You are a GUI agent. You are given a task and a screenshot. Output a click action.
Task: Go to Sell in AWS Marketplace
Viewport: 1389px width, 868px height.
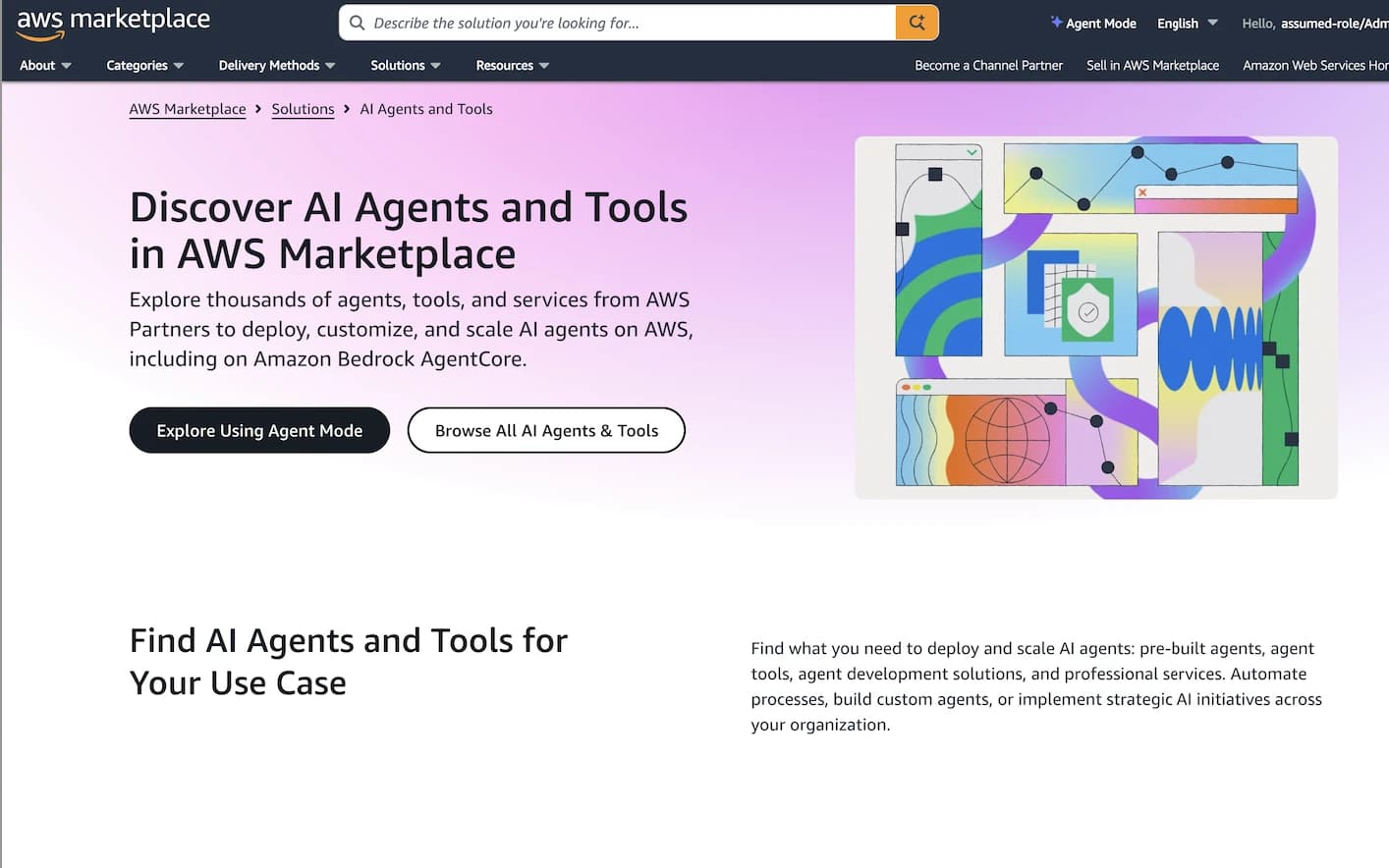(1152, 66)
